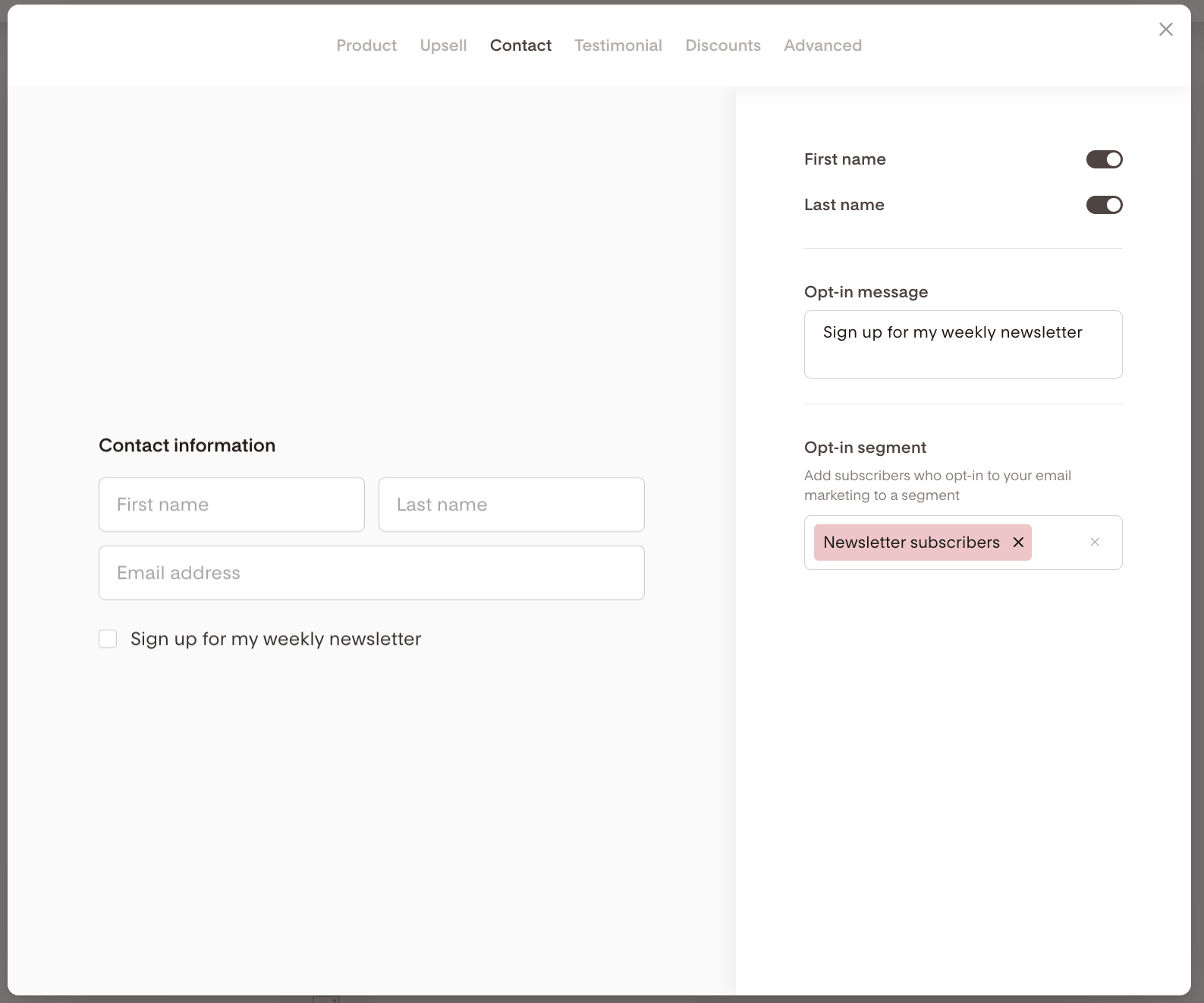Click the Newsletter subscribers tag label
The height and width of the screenshot is (1003, 1204).
pos(911,542)
